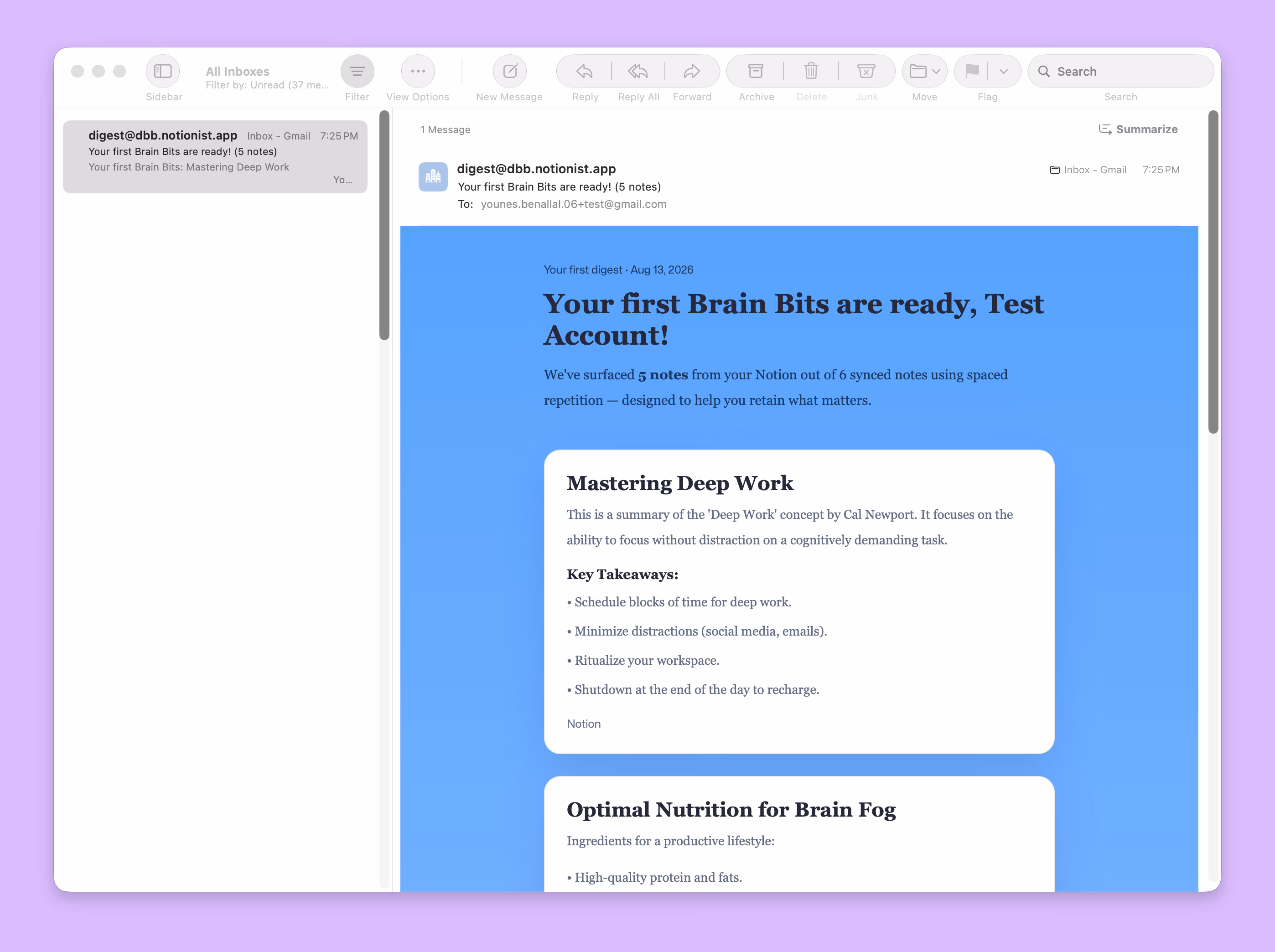Viewport: 1275px width, 952px height.
Task: Click the Reply arrow icon
Action: (585, 72)
